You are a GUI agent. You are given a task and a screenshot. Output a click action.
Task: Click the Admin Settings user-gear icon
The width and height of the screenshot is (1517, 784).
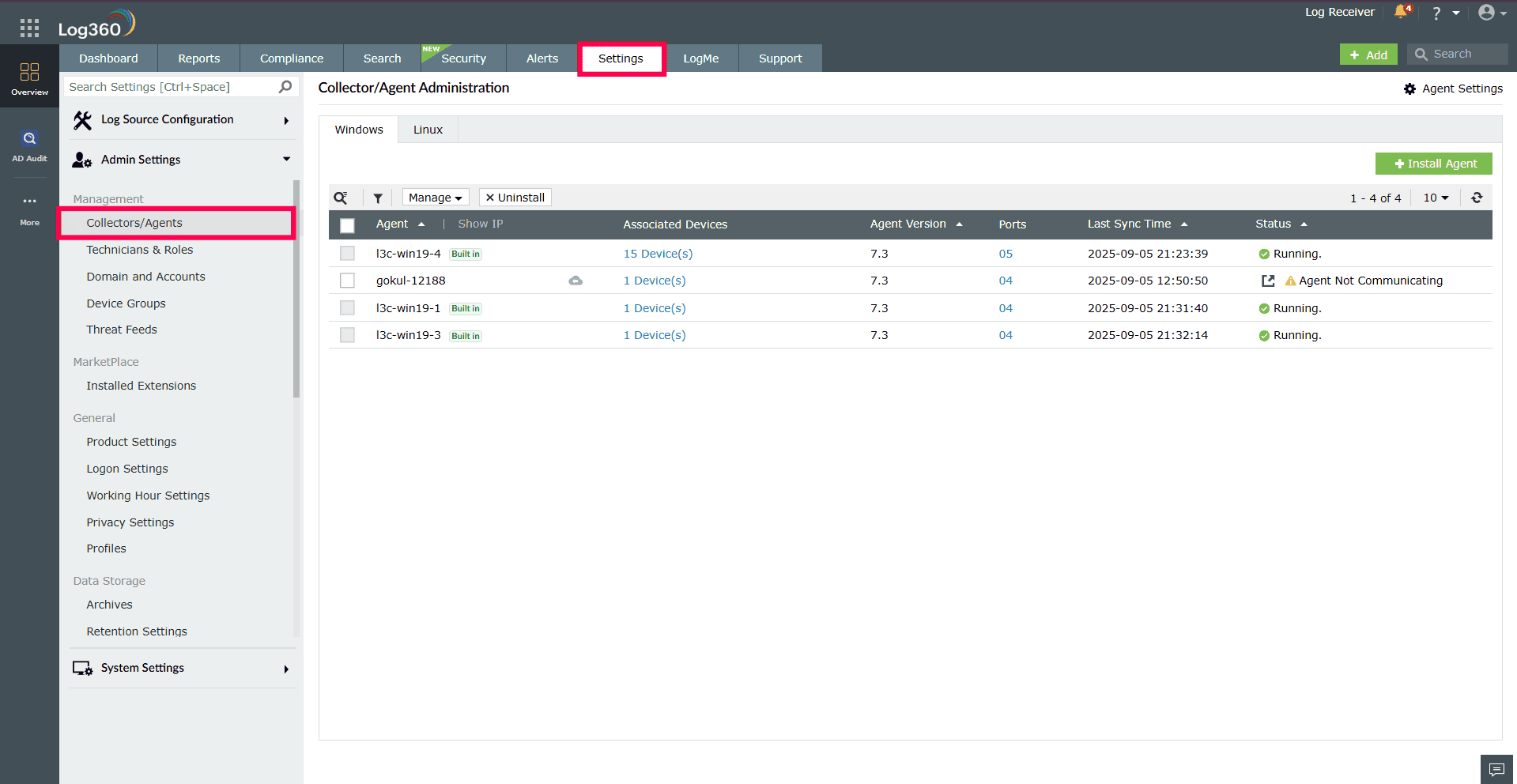pos(82,160)
